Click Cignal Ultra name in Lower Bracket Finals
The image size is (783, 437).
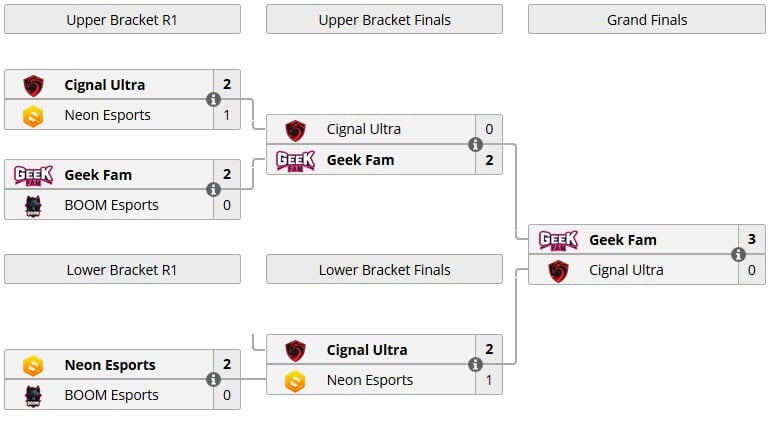367,350
